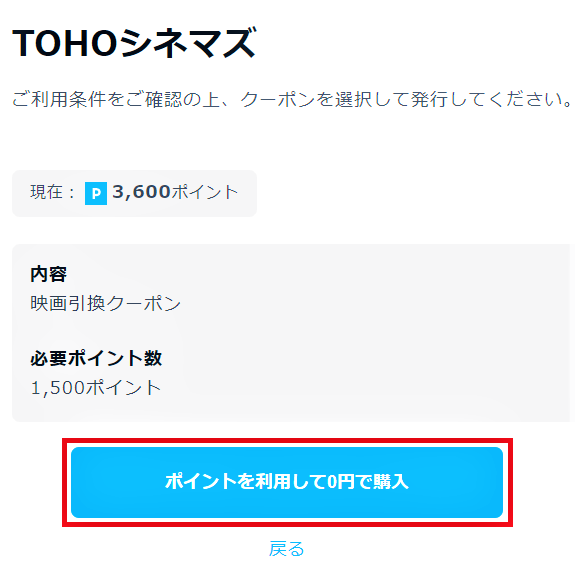The width and height of the screenshot is (575, 573).
Task: Click the gray coupon details panel
Action: pos(293,333)
